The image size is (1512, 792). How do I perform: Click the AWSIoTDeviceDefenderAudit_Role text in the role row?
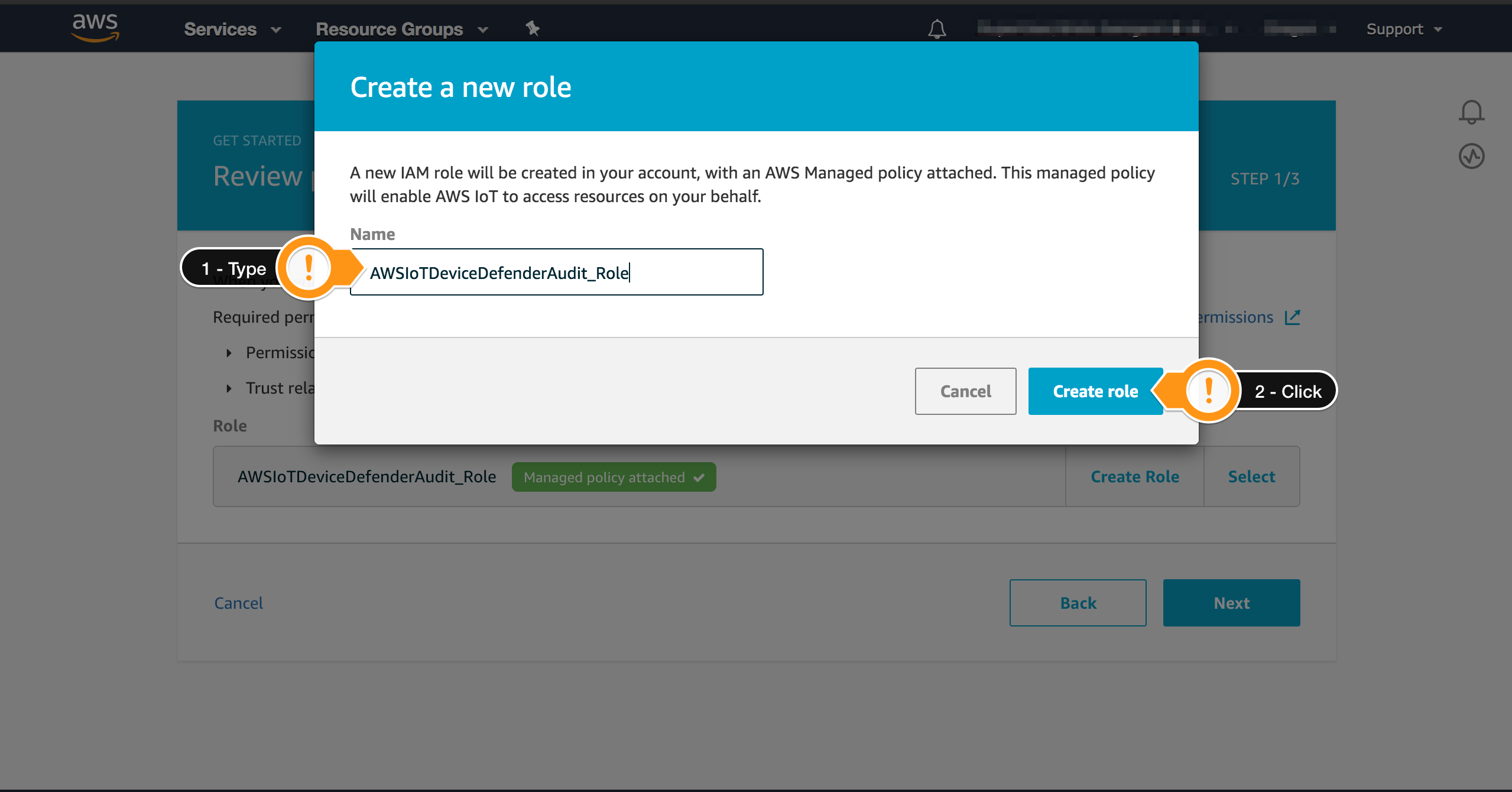[x=366, y=476]
